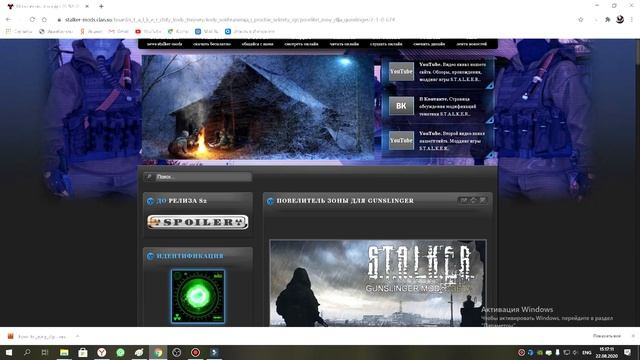
Task: Open downloaded file in downloads bar
Action: click(38, 336)
